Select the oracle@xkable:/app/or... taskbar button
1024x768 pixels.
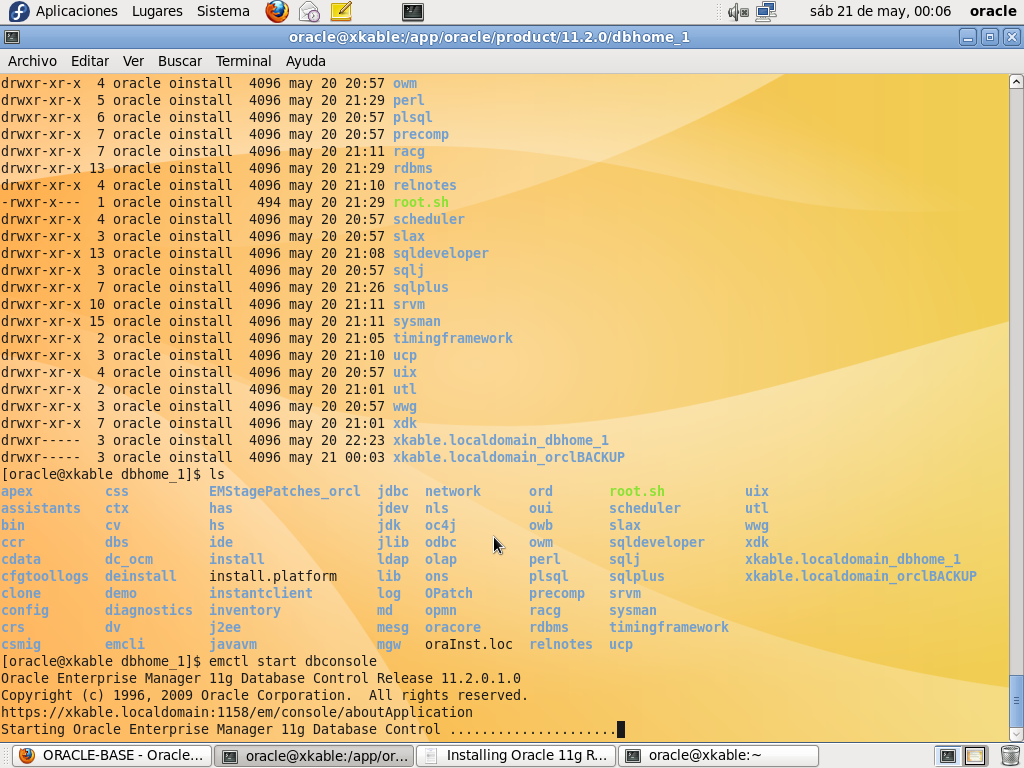click(x=314, y=756)
